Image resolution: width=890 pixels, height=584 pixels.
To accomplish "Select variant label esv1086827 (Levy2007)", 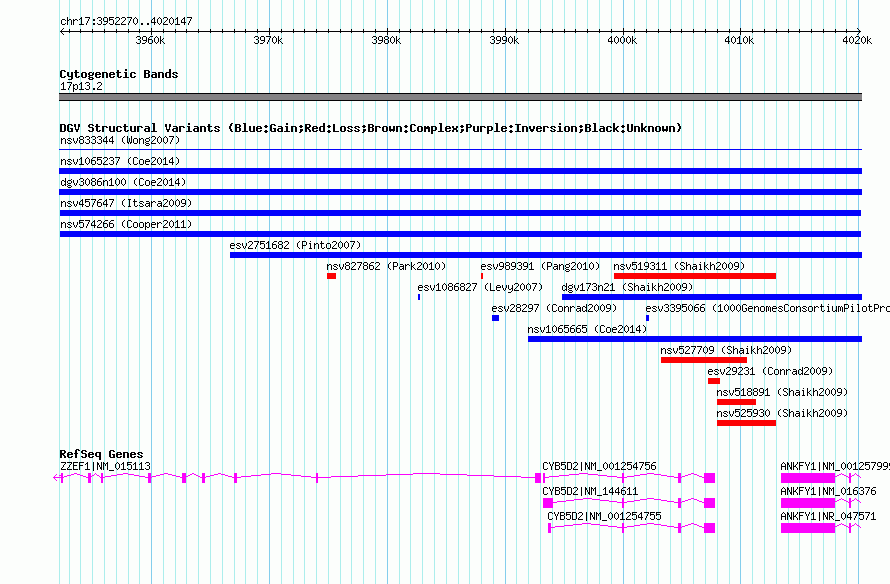I will pyautogui.click(x=480, y=287).
